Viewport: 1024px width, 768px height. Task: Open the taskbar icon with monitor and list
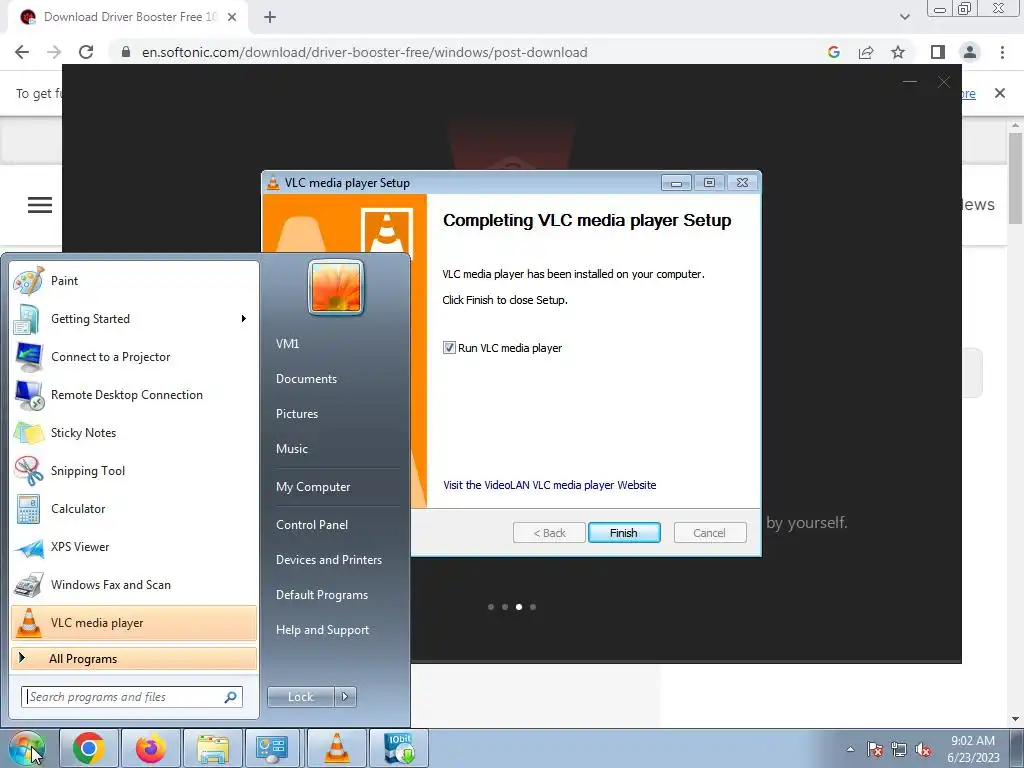(x=274, y=748)
